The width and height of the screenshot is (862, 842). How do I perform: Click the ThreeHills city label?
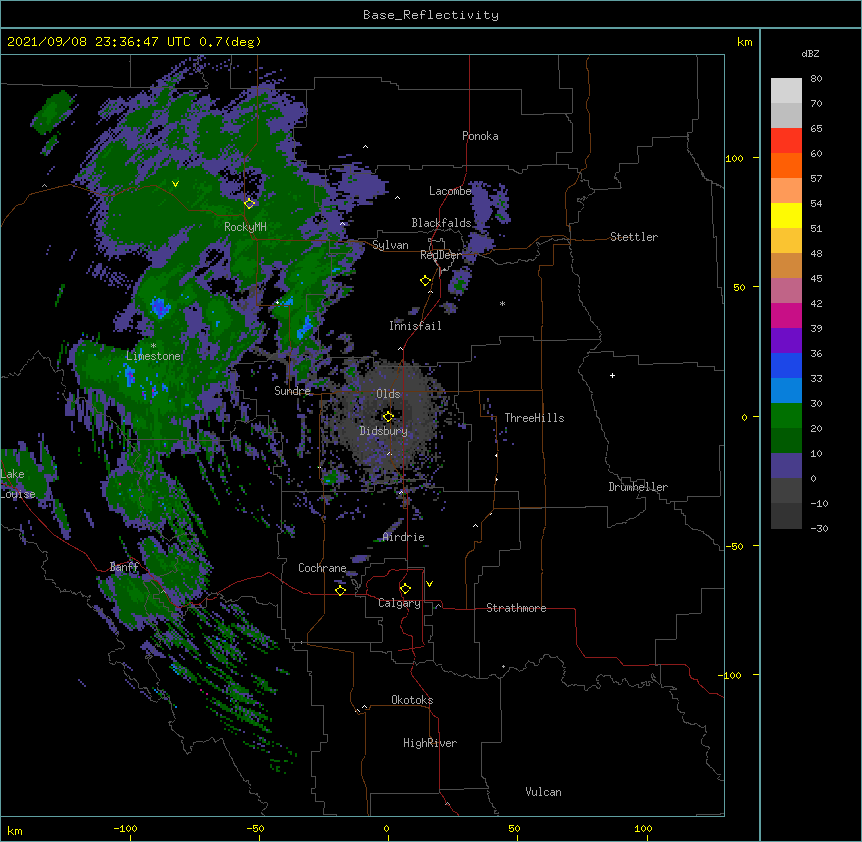534,418
